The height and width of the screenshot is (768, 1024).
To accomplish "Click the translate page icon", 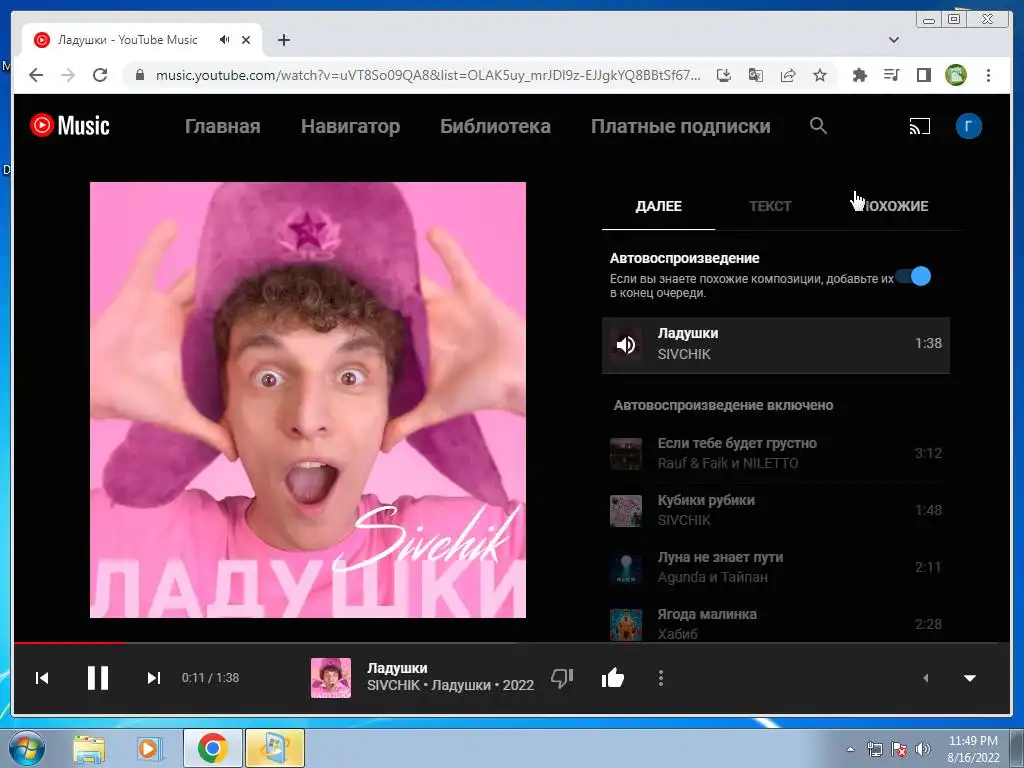I will point(756,75).
